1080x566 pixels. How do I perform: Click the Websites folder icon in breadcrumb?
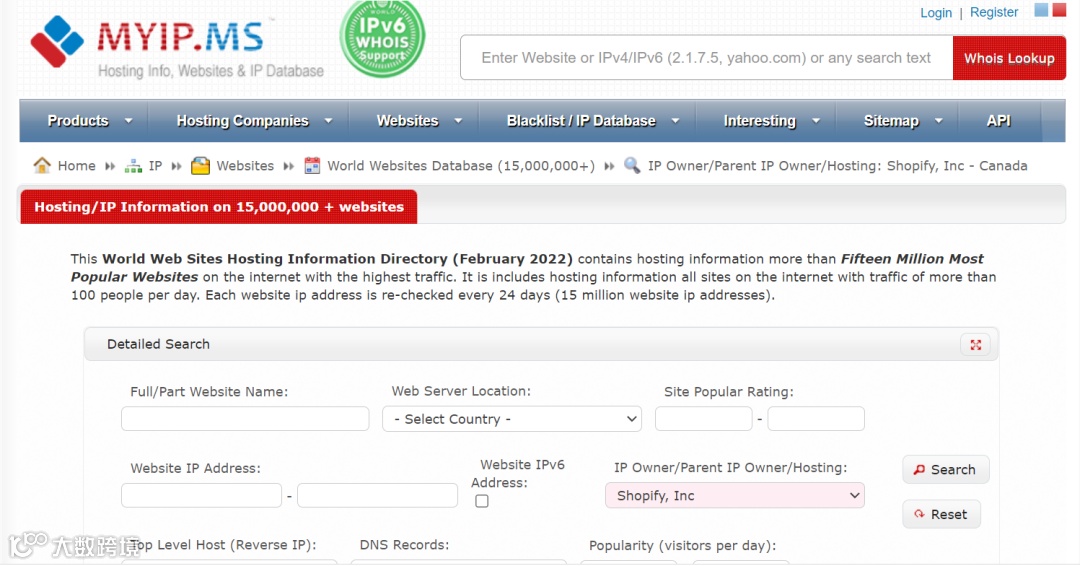(x=200, y=166)
